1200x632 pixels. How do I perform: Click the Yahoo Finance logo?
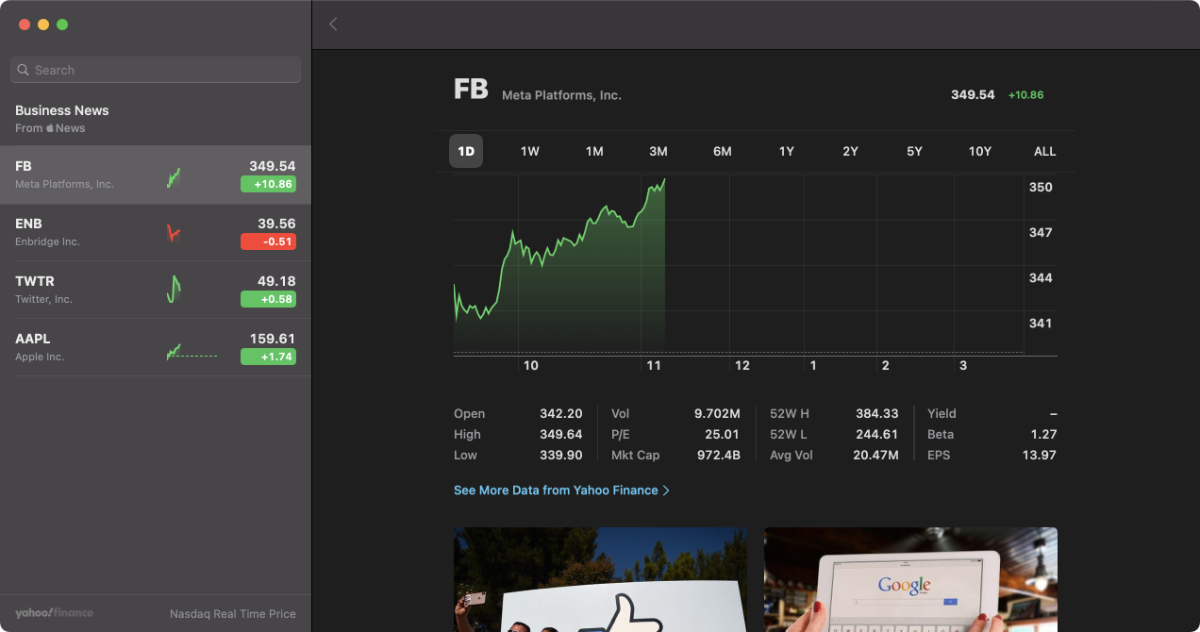pos(54,613)
